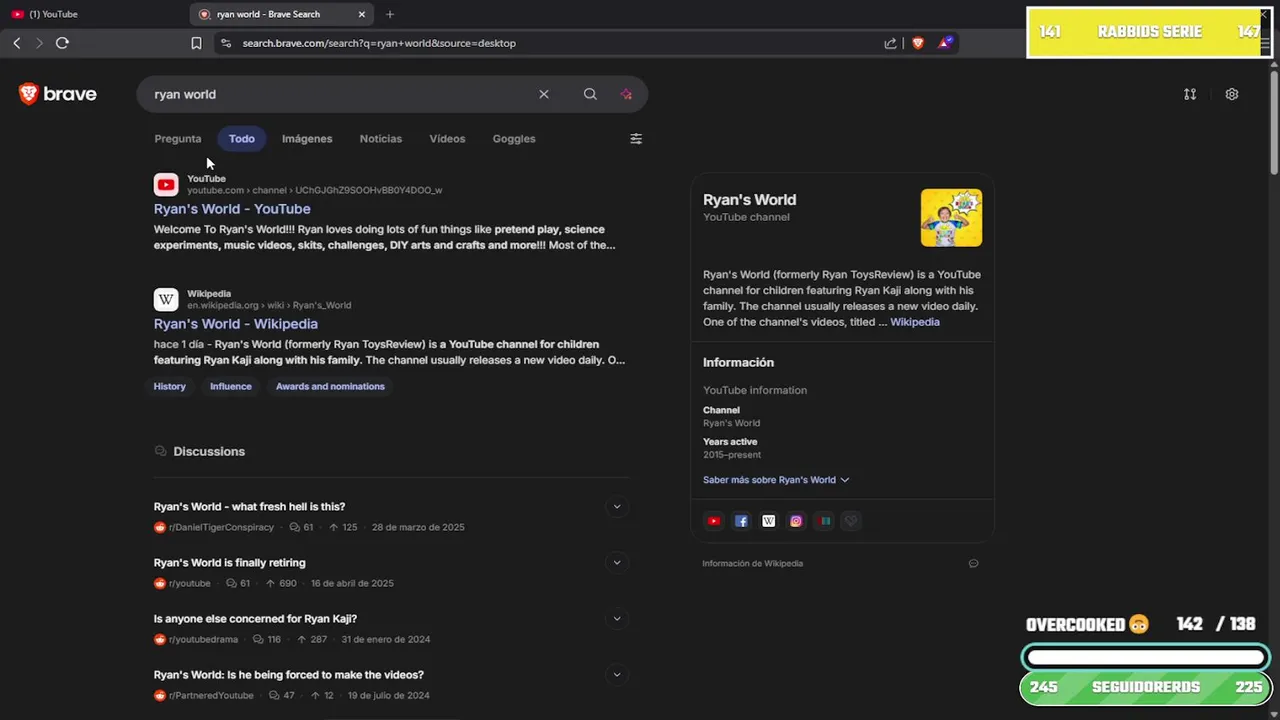Image resolution: width=1280 pixels, height=720 pixels.
Task: Open AI answer sparkle icon
Action: (x=626, y=94)
